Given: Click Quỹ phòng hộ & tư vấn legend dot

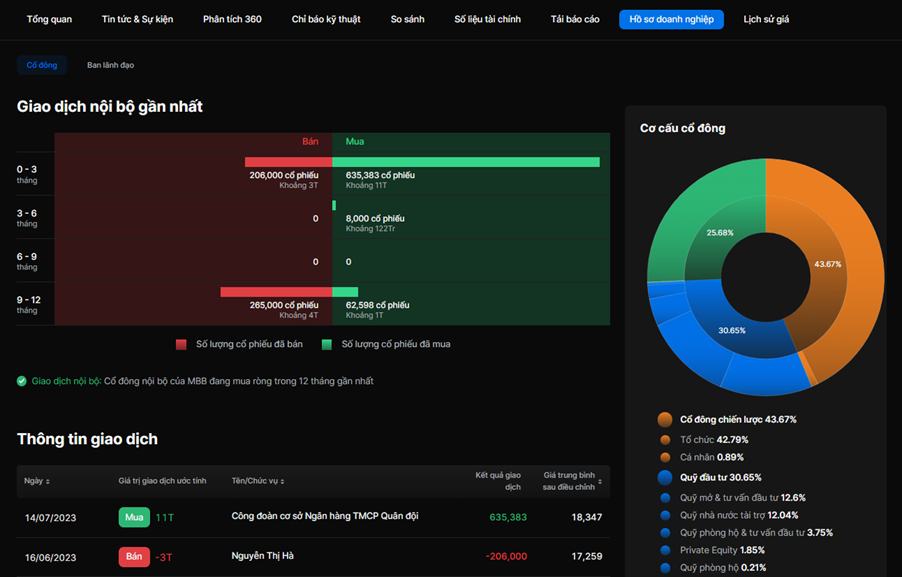Looking at the screenshot, I should (666, 533).
